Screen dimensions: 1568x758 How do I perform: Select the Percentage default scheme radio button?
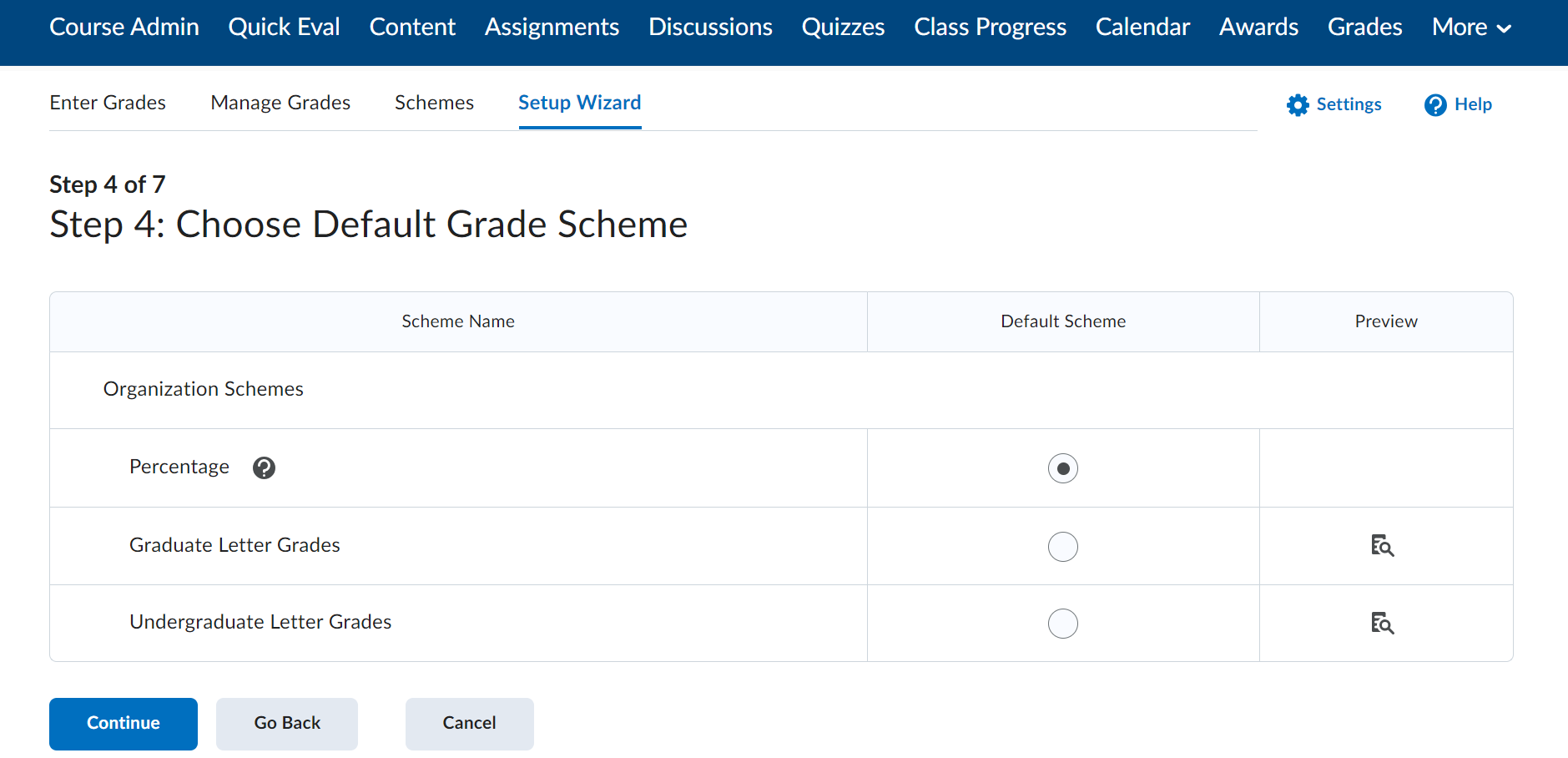[x=1062, y=468]
